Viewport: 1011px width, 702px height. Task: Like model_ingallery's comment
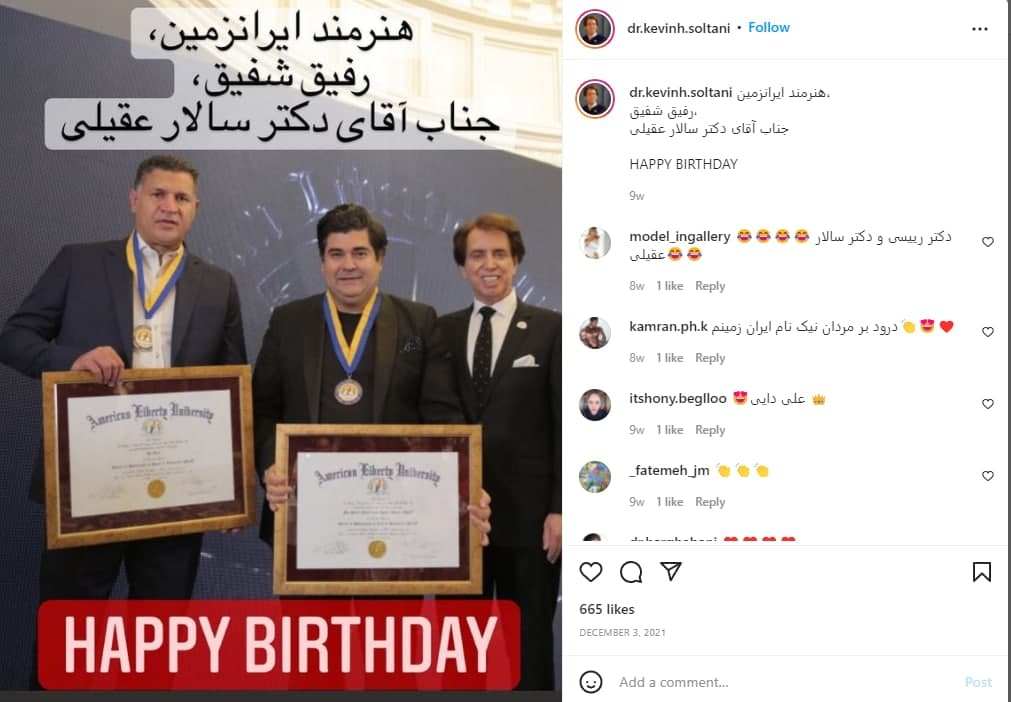click(x=988, y=242)
